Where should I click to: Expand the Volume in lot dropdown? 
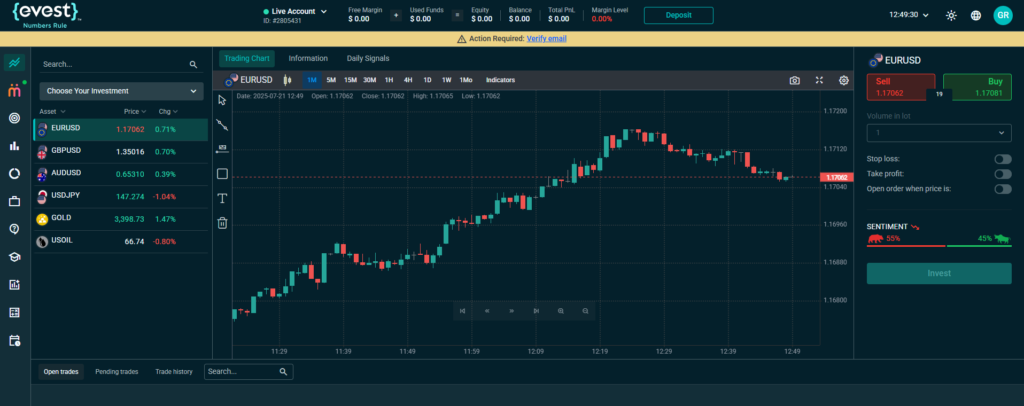point(938,133)
